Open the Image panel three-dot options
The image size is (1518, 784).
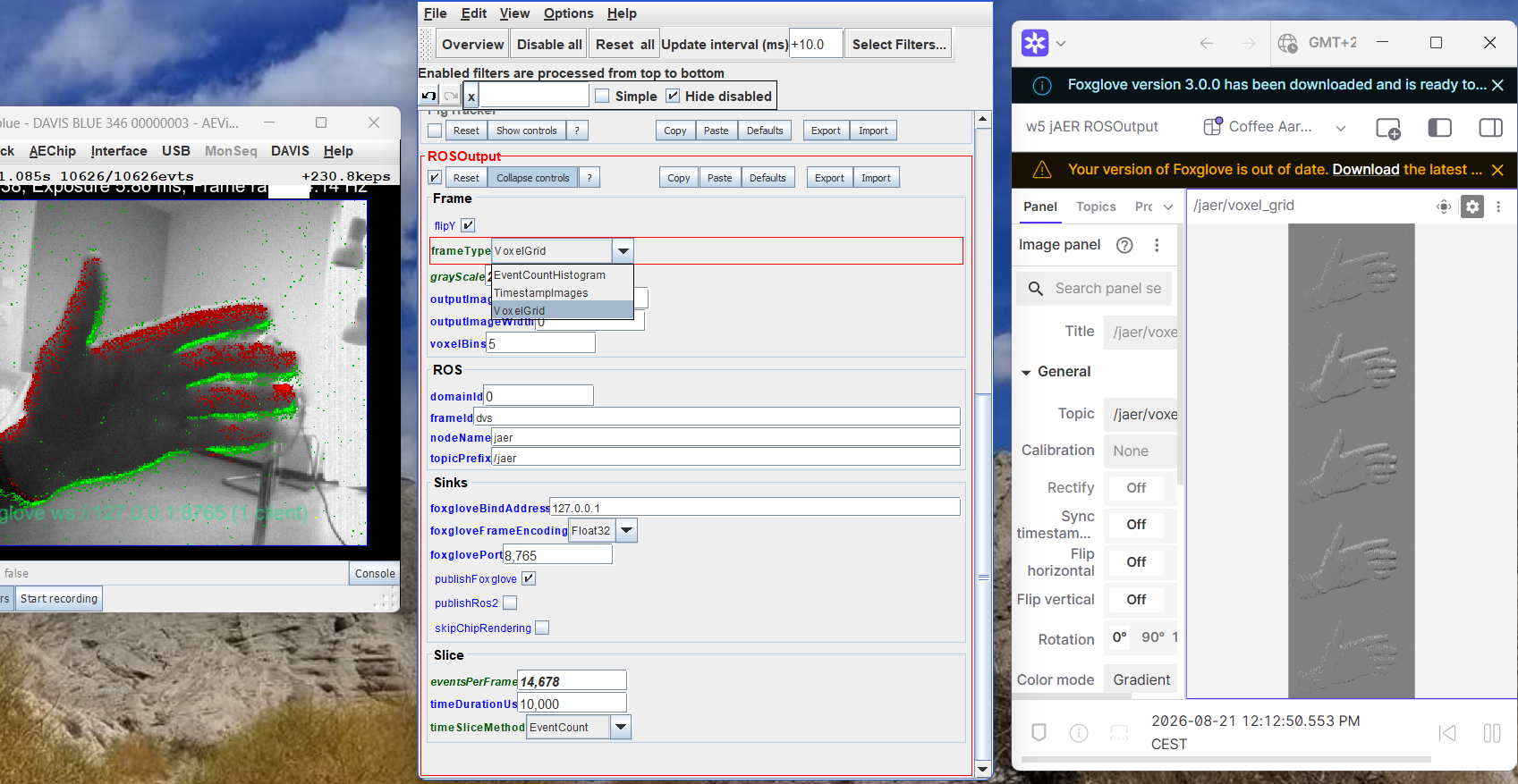[1157, 245]
